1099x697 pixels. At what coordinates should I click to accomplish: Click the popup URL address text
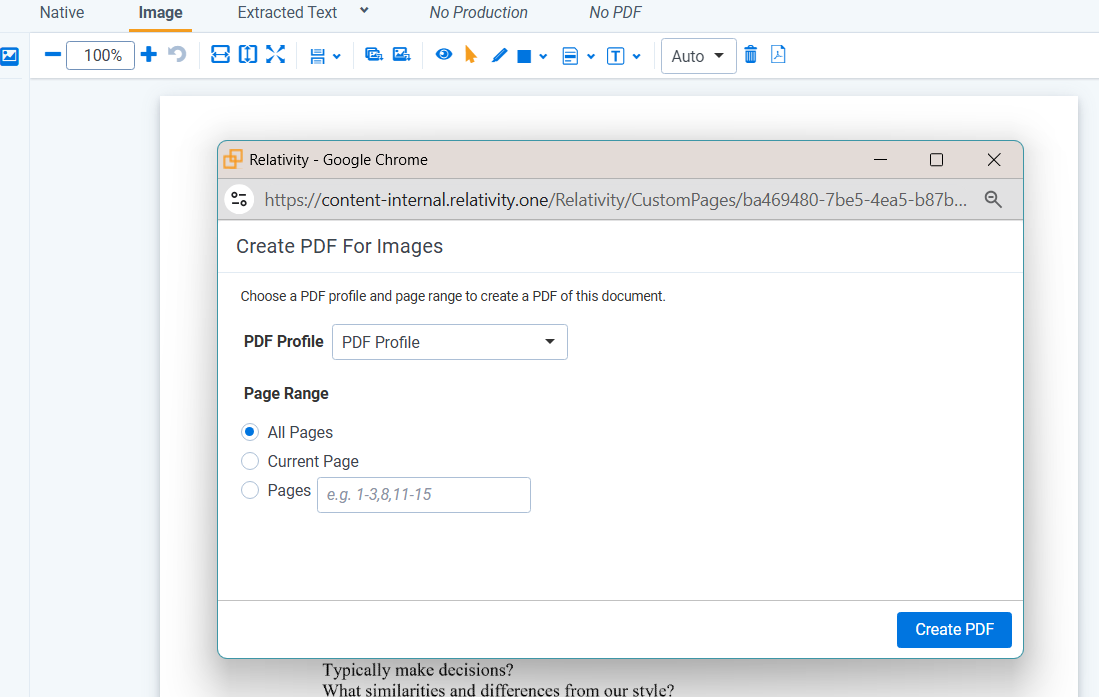click(615, 200)
